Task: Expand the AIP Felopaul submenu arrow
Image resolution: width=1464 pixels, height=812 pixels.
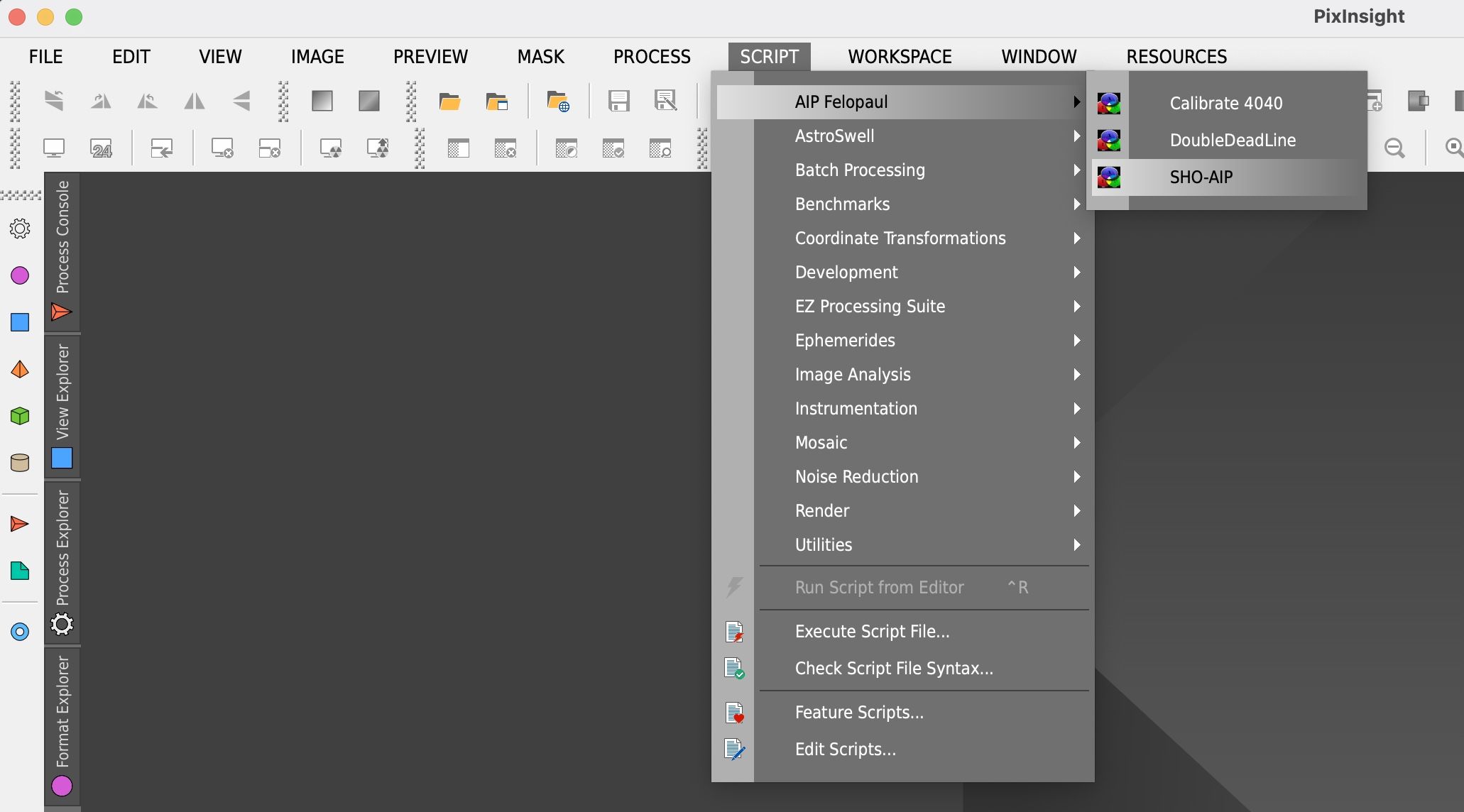Action: 1077,101
